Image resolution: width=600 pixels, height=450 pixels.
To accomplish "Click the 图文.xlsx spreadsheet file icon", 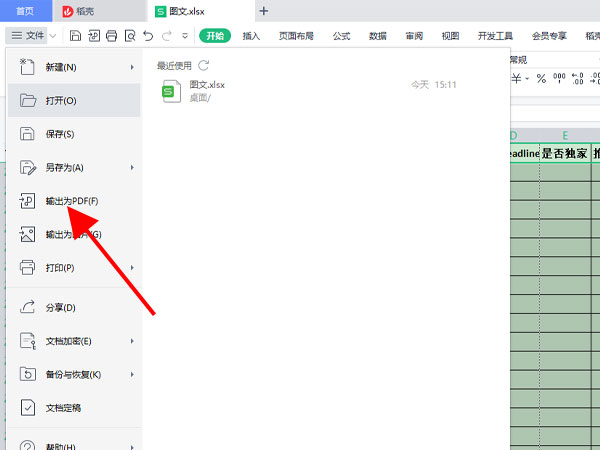I will click(171, 91).
